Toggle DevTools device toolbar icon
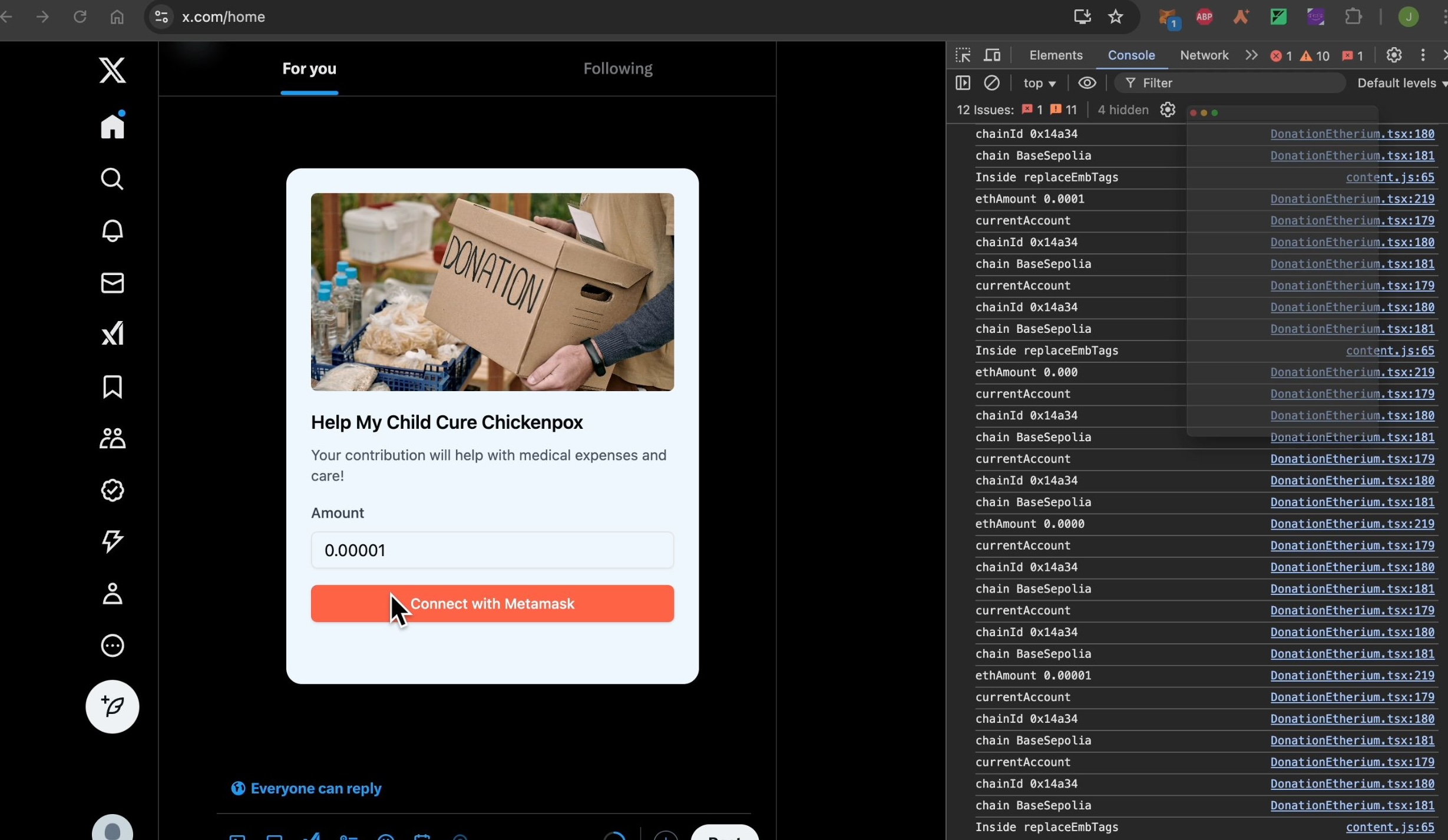This screenshot has height=840, width=1448. point(992,55)
